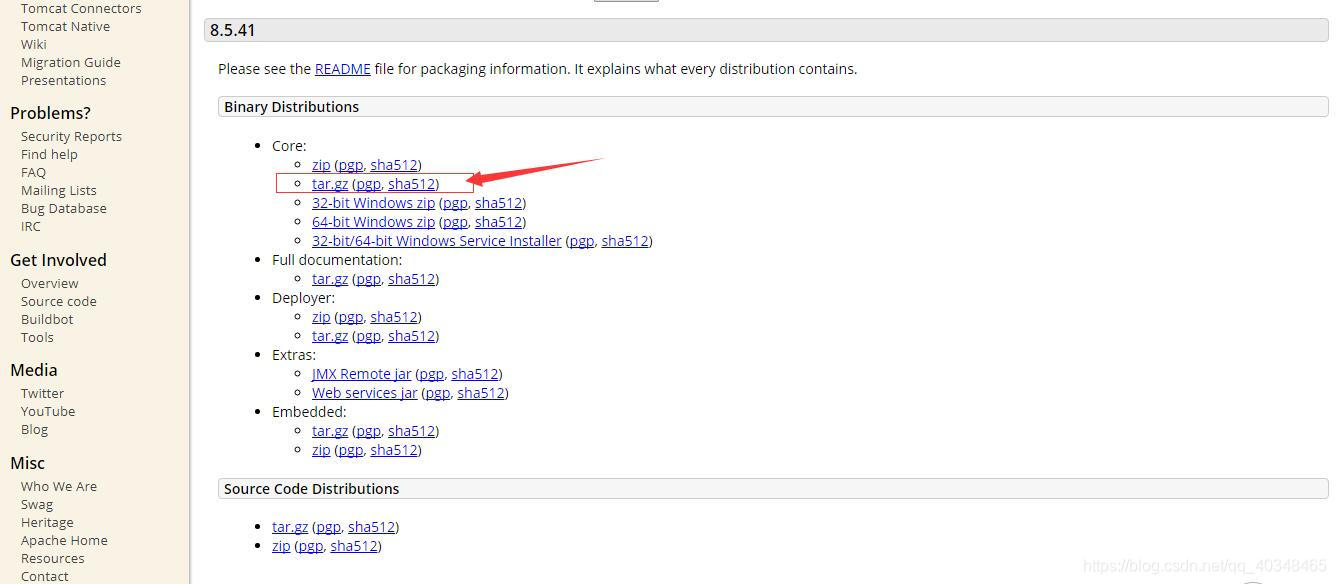Download source code zip
Viewport: 1336px width, 584px height.
click(x=281, y=546)
